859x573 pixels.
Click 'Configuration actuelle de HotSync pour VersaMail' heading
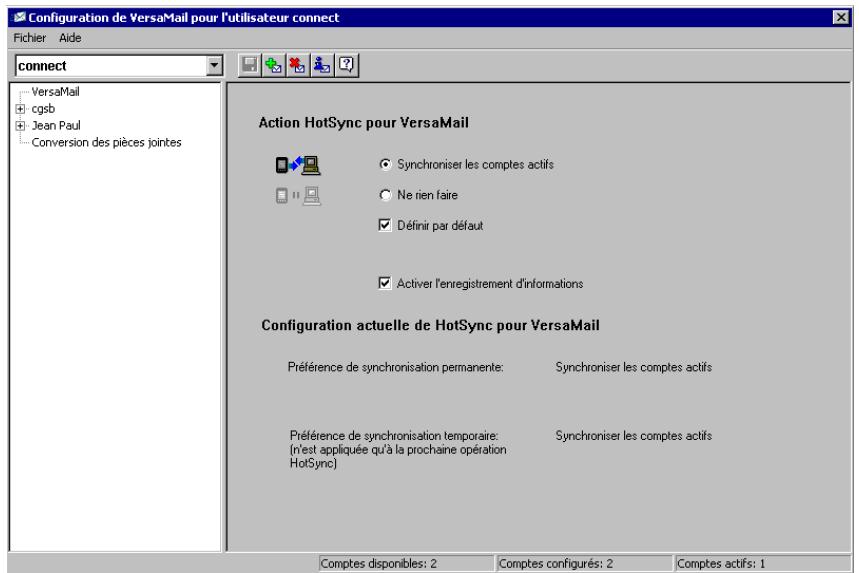[x=431, y=325]
